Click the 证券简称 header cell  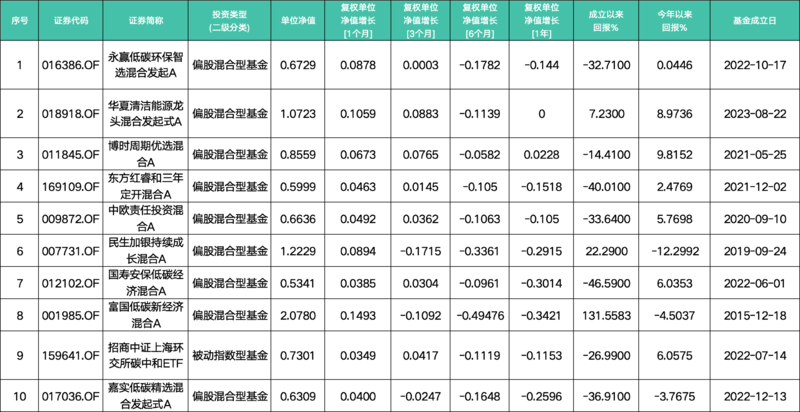pyautogui.click(x=146, y=21)
